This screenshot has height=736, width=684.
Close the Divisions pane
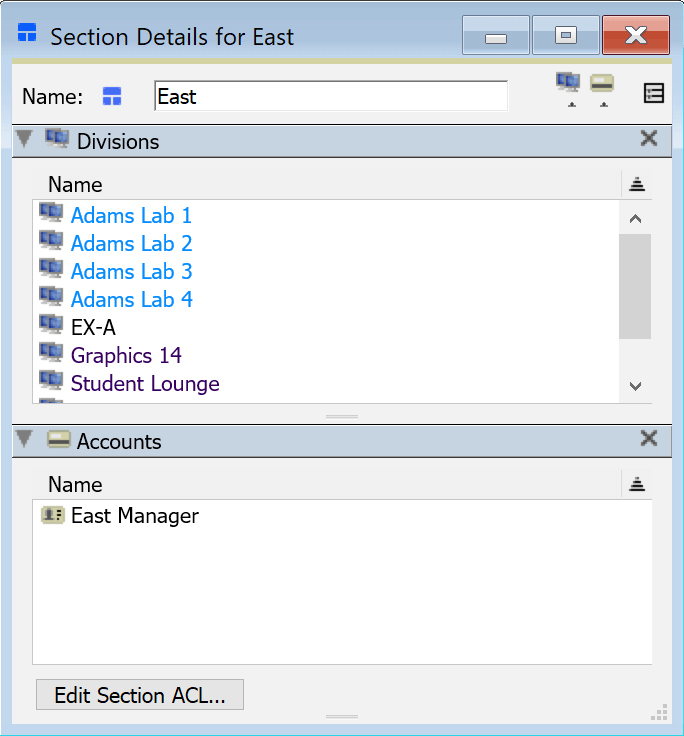pyautogui.click(x=649, y=139)
